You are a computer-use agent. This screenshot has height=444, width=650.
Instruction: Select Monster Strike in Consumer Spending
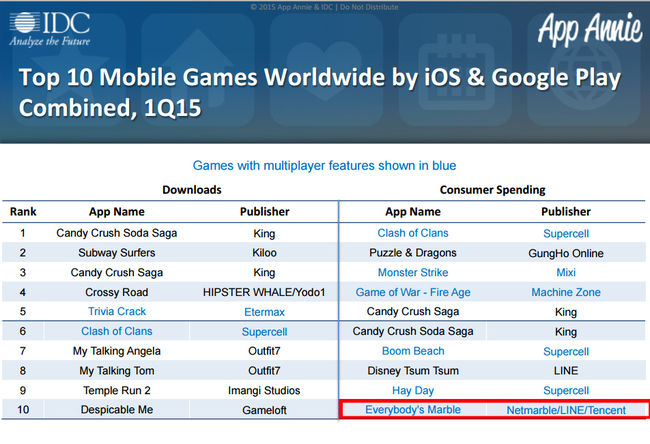(x=411, y=272)
